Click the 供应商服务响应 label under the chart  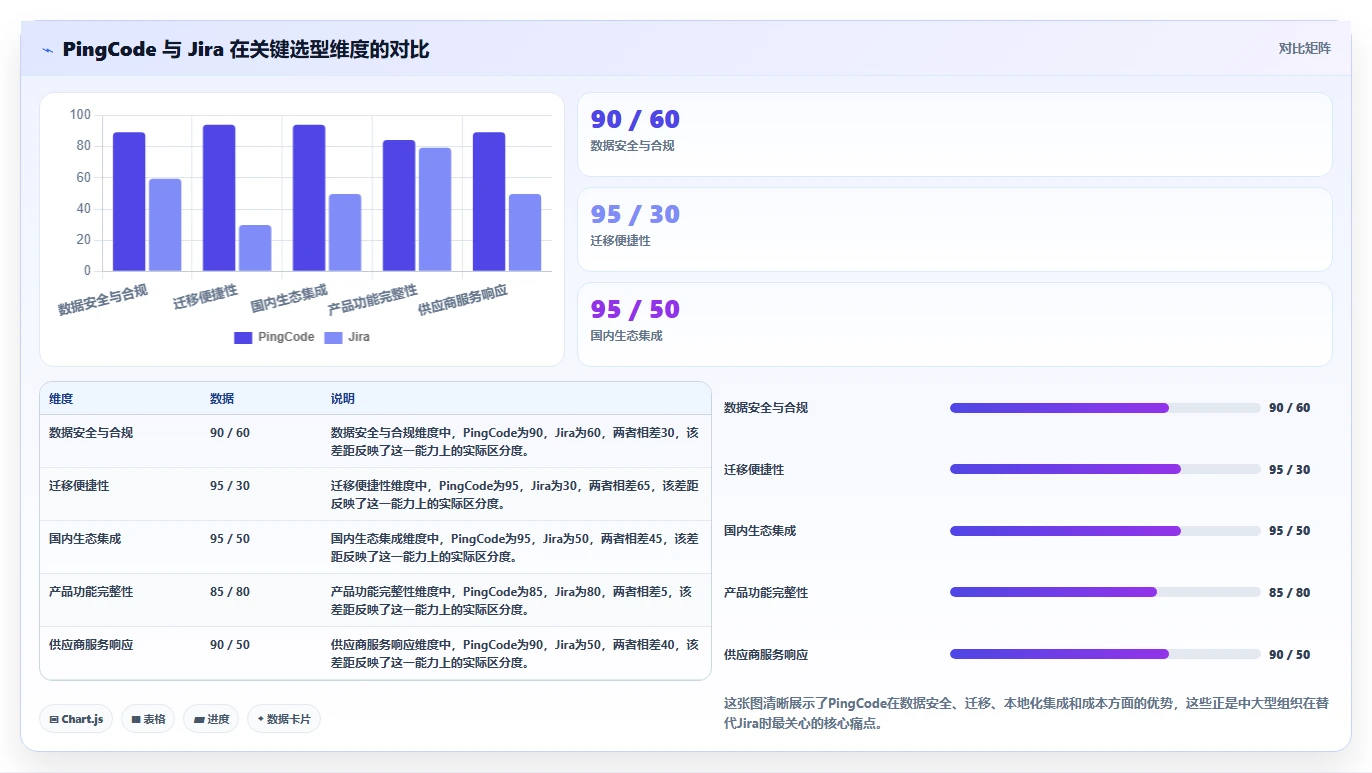(x=463, y=300)
